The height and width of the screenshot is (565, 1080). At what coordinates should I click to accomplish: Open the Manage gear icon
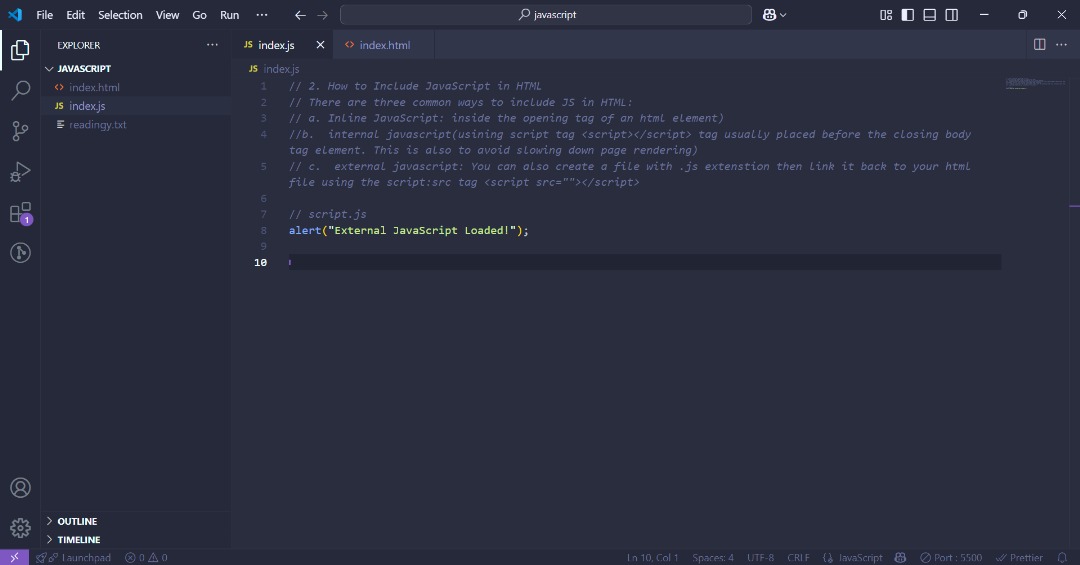coord(21,528)
